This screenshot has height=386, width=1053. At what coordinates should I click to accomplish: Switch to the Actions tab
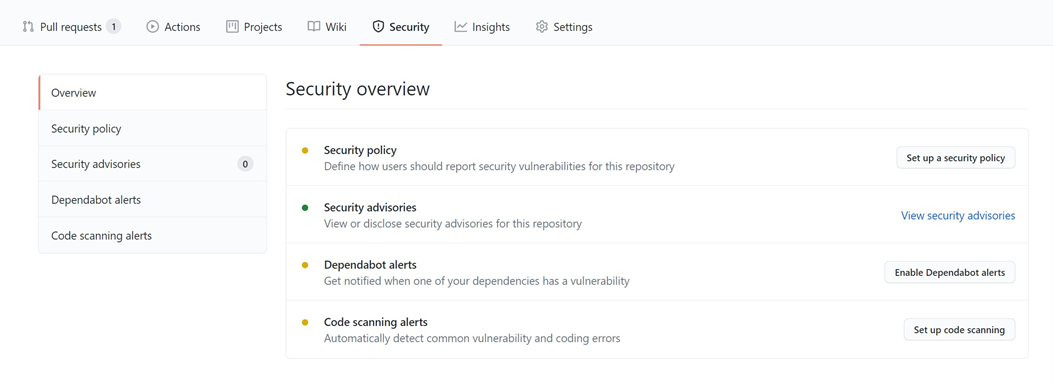pyautogui.click(x=173, y=27)
